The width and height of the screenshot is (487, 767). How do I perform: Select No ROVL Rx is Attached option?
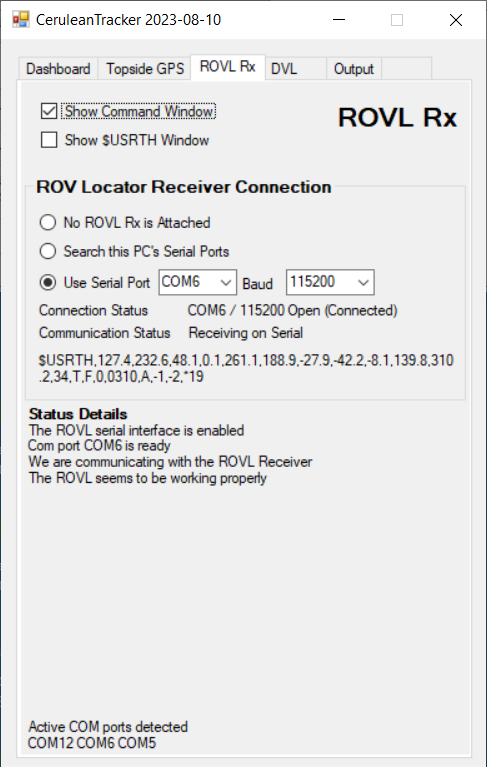(x=47, y=223)
